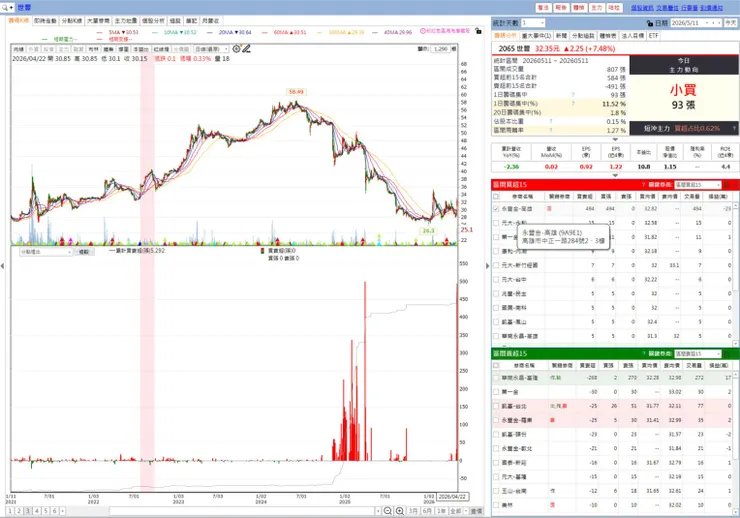This screenshot has height=518, width=740.
Task: Open sub-chart indicator dropdown below chart
Action: click(45, 252)
